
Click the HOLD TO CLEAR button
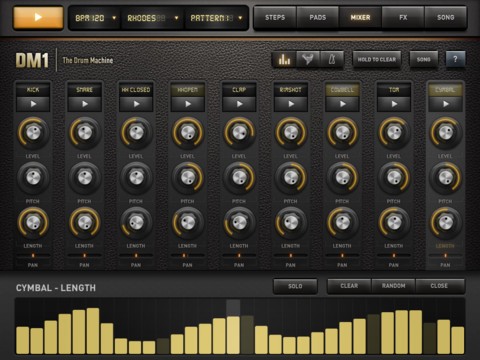(x=377, y=60)
